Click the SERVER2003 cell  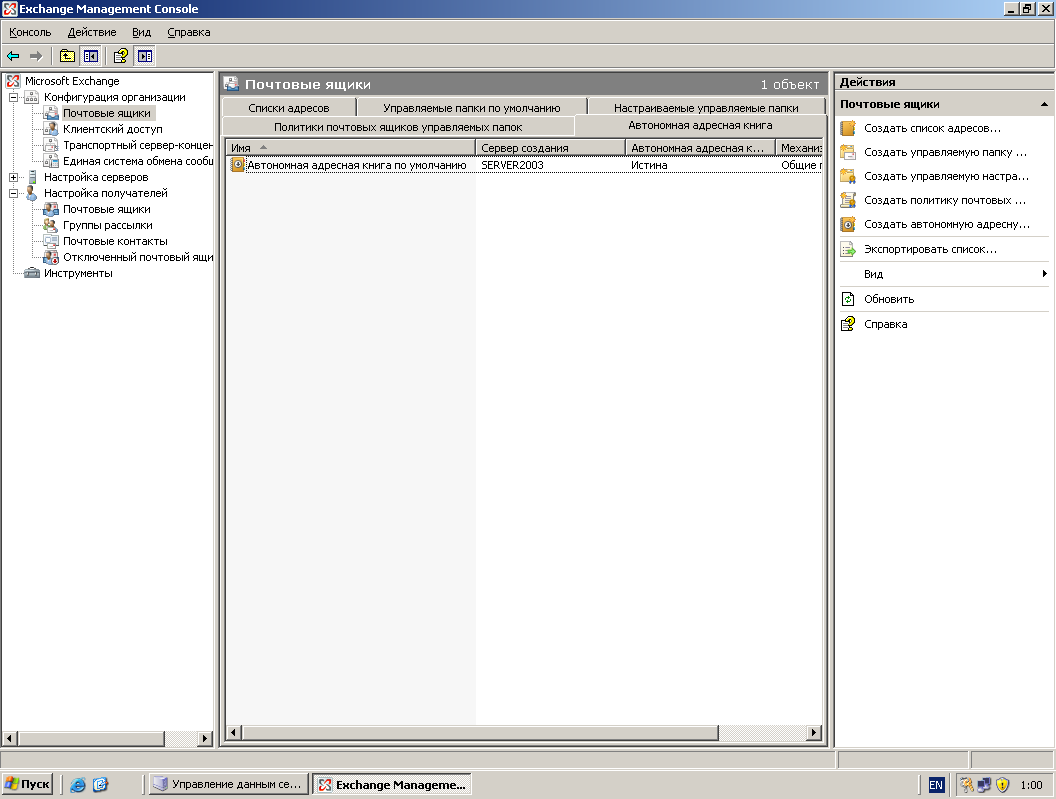[x=512, y=165]
